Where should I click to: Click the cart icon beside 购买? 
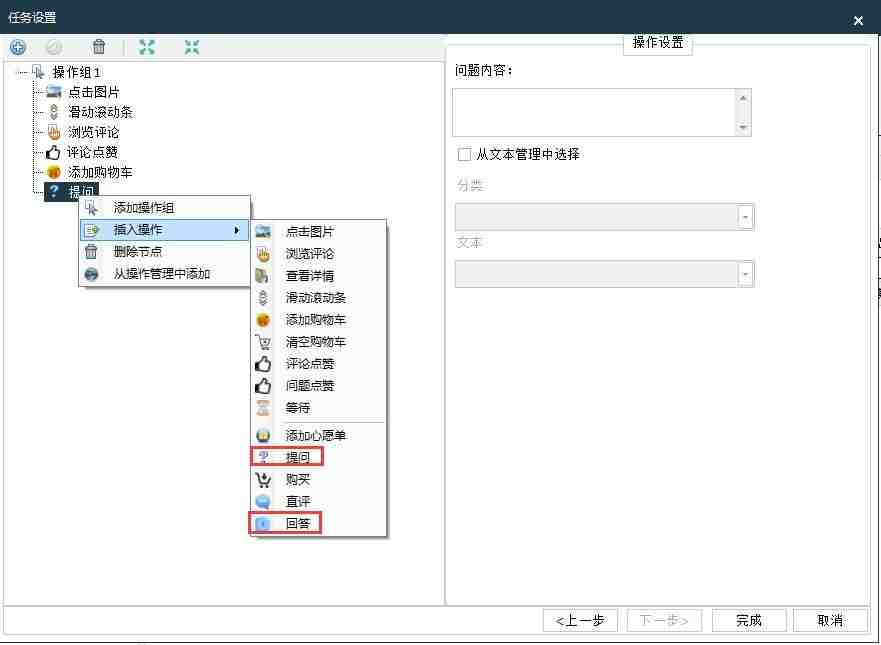coord(263,479)
